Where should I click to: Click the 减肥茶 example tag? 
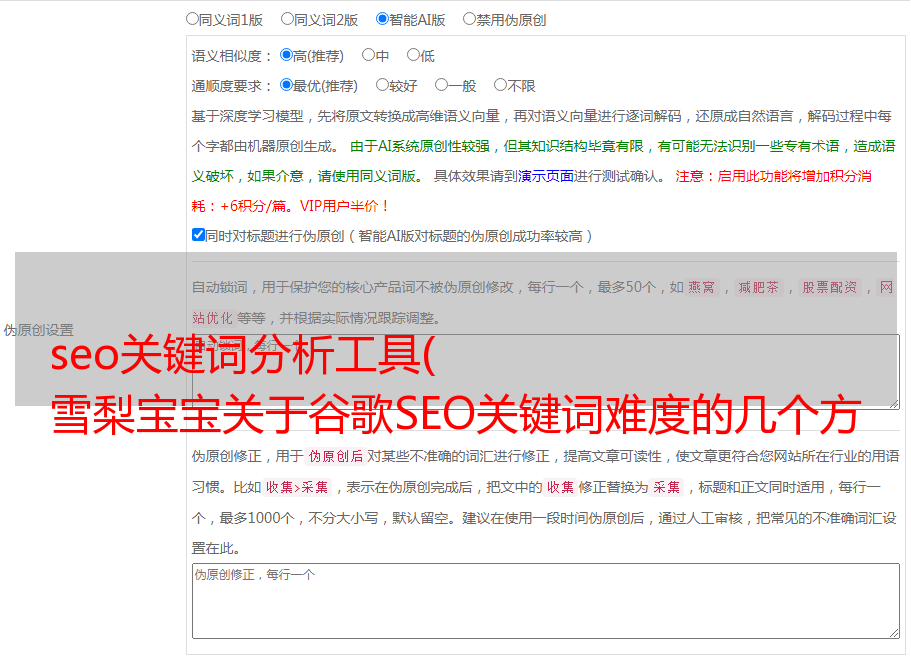tap(758, 287)
